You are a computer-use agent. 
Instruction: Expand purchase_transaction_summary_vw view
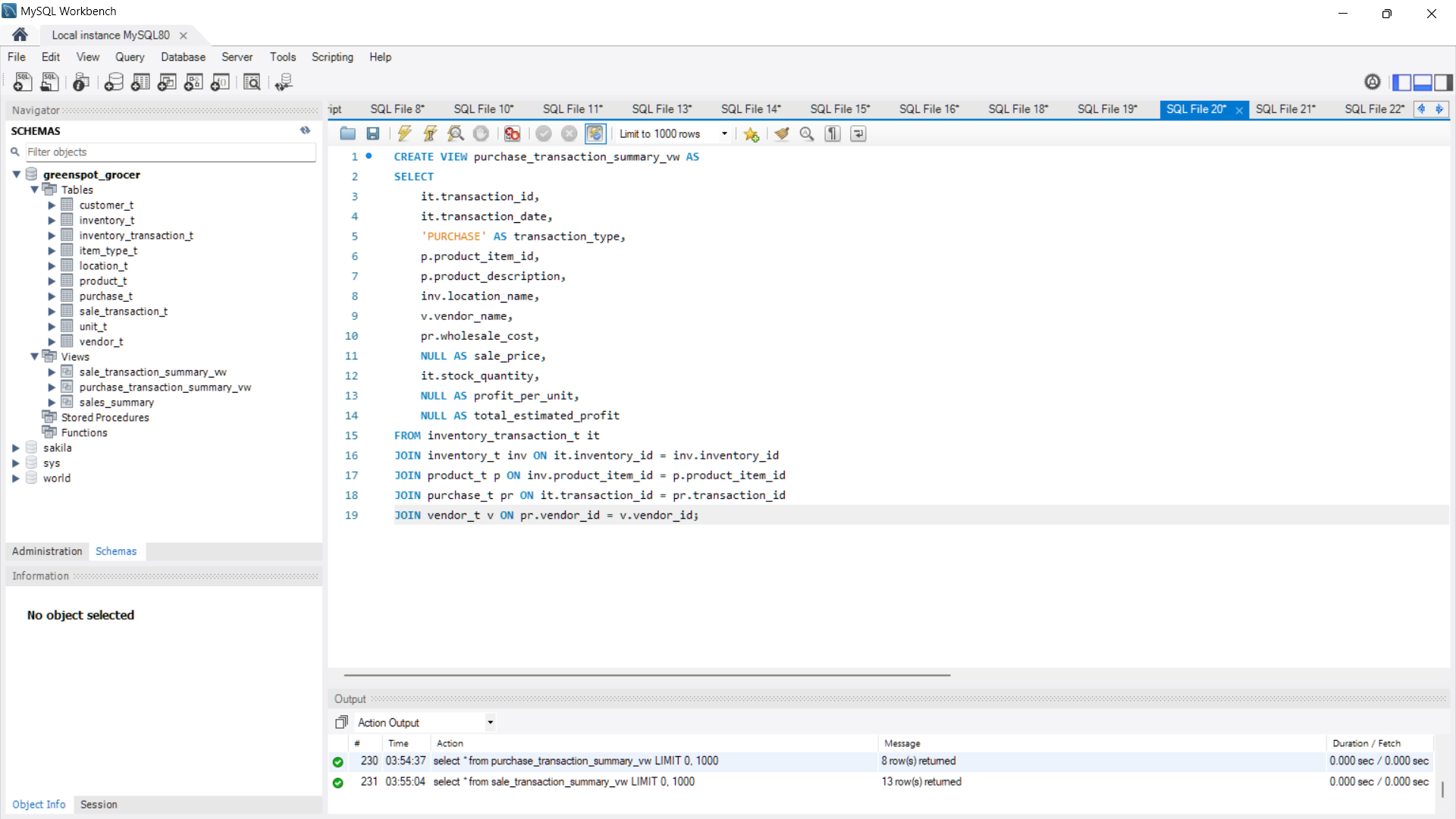click(x=52, y=387)
